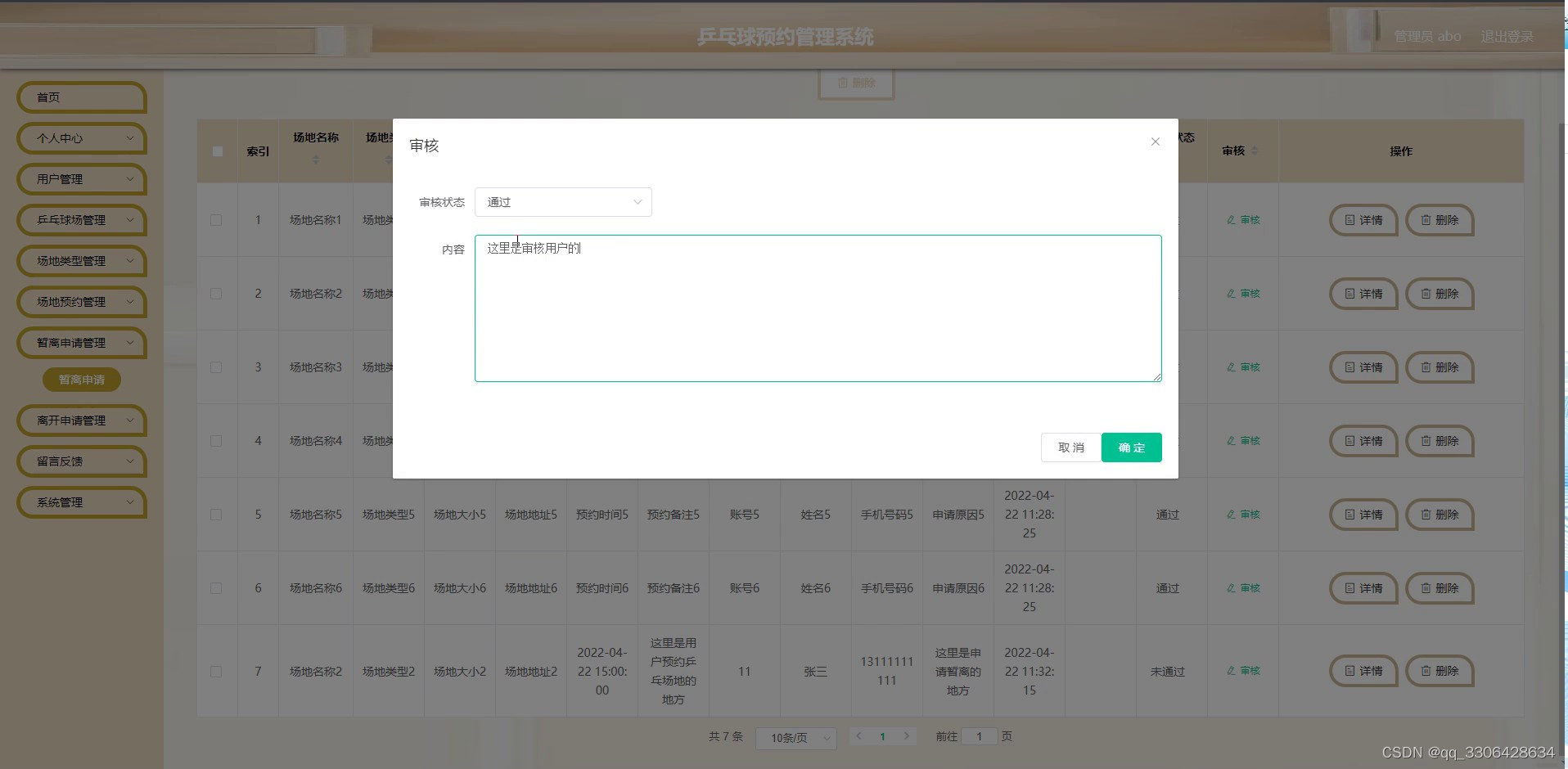Click the name cell 张三
The image size is (1568, 769).
click(x=815, y=672)
